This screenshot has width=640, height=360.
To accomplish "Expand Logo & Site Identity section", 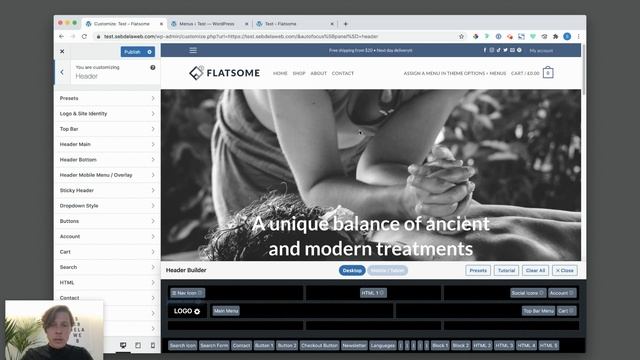I will pos(107,113).
